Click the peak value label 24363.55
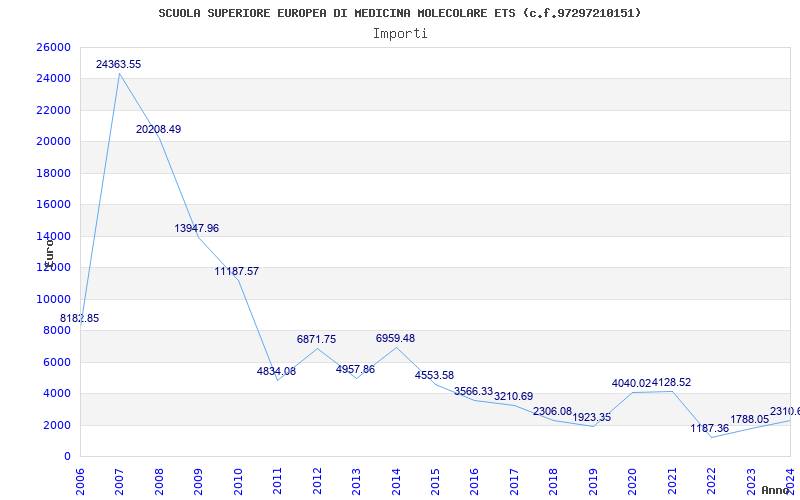The image size is (800, 500). [118, 64]
